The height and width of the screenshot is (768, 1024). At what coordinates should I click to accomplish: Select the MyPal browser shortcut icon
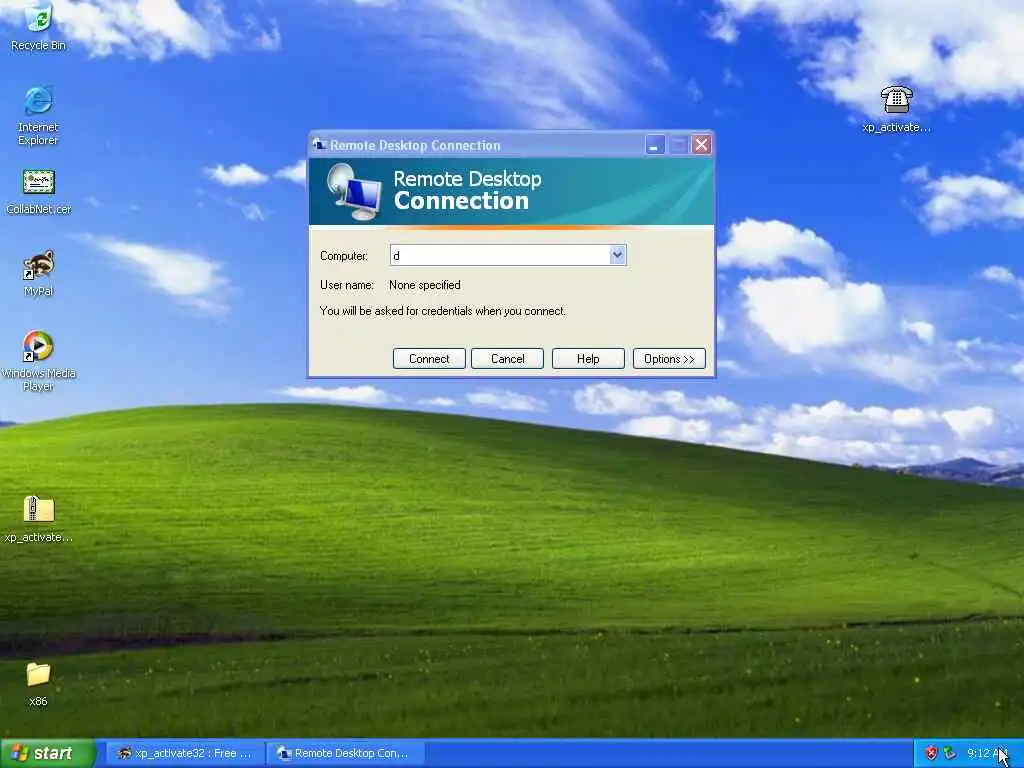(39, 273)
